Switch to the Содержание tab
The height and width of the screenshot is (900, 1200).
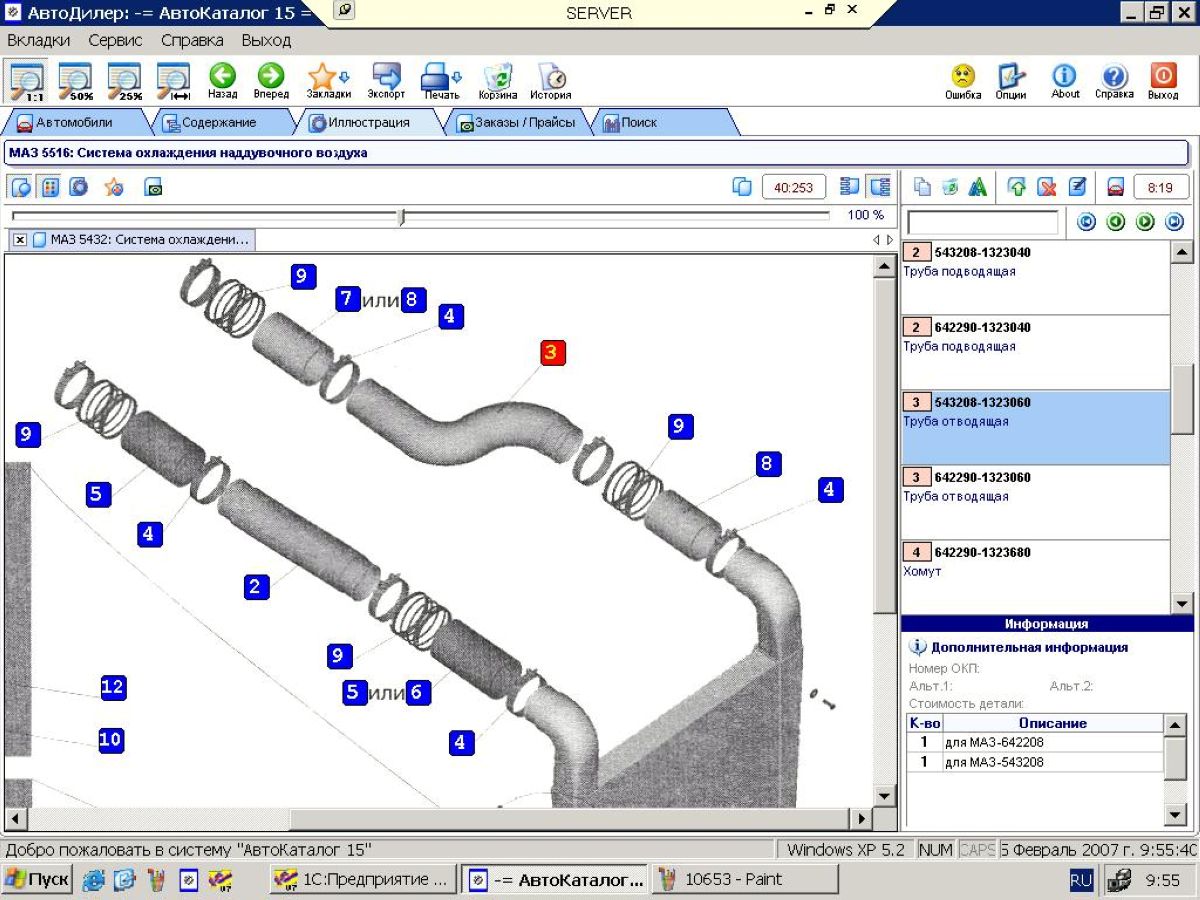pos(218,123)
